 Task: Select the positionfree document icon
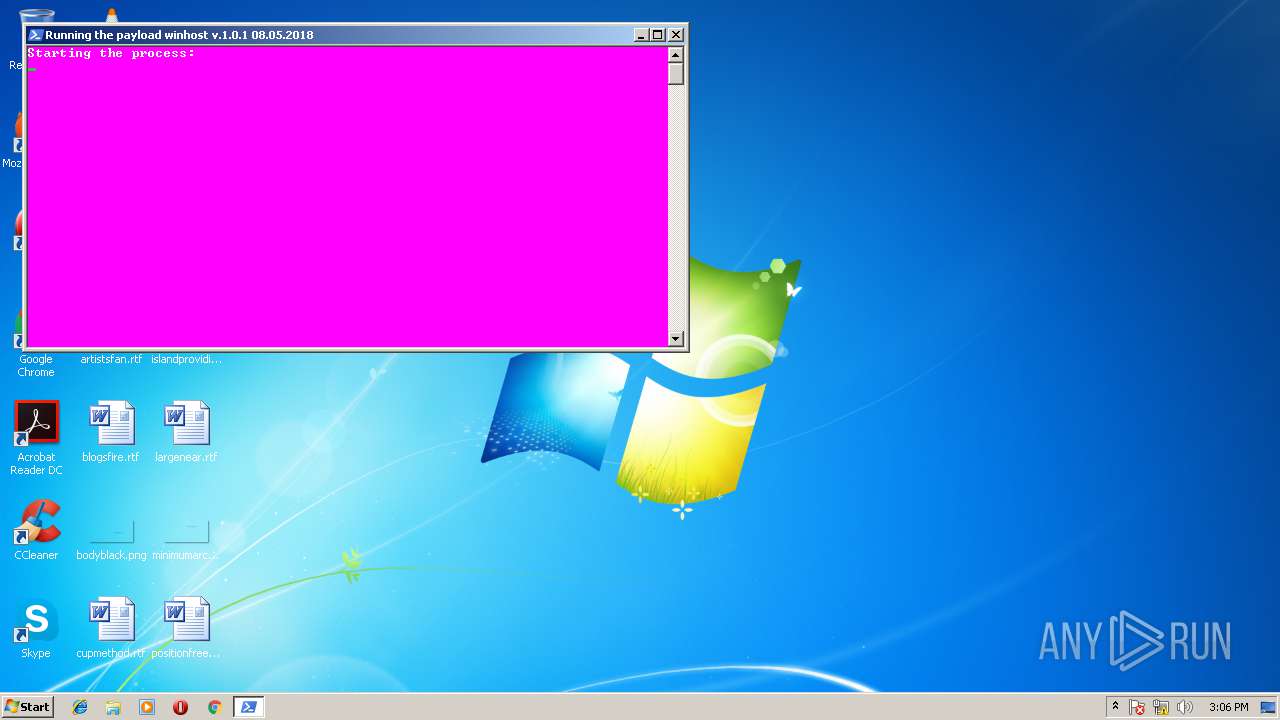click(186, 628)
